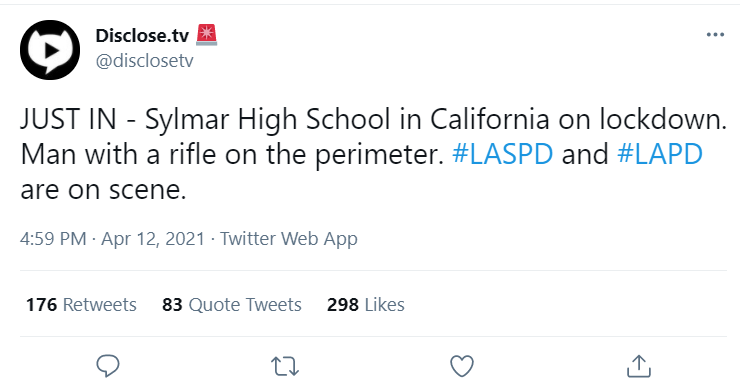Screen dimensions: 740x389
Task: Like the tweet with the heart icon
Action: pos(462,366)
